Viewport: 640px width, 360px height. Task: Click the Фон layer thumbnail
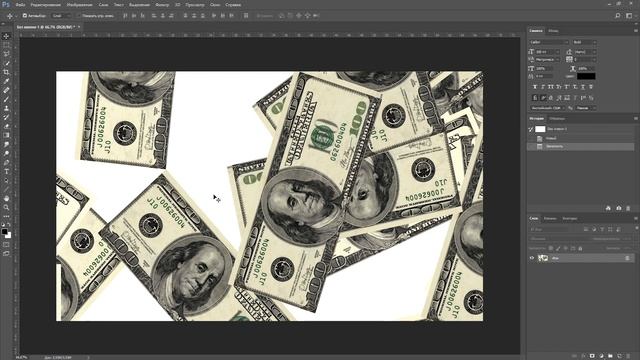click(543, 258)
